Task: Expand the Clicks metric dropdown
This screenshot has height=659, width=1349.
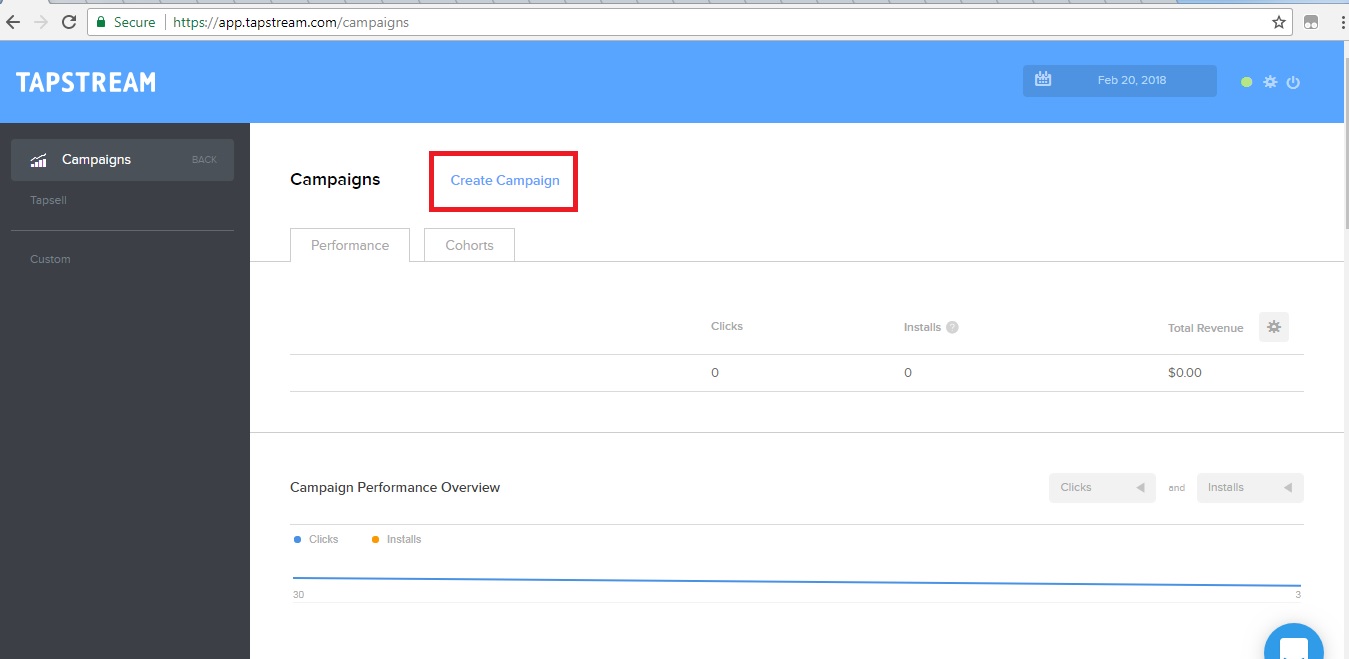Action: [x=1102, y=488]
